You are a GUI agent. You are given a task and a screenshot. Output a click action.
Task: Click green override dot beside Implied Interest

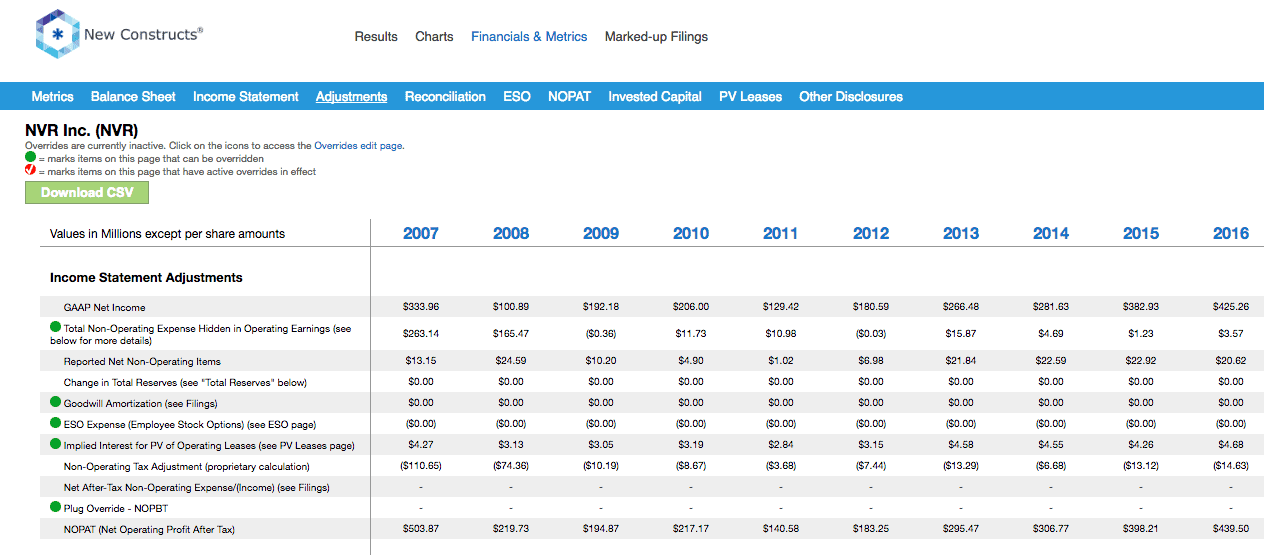click(x=56, y=444)
